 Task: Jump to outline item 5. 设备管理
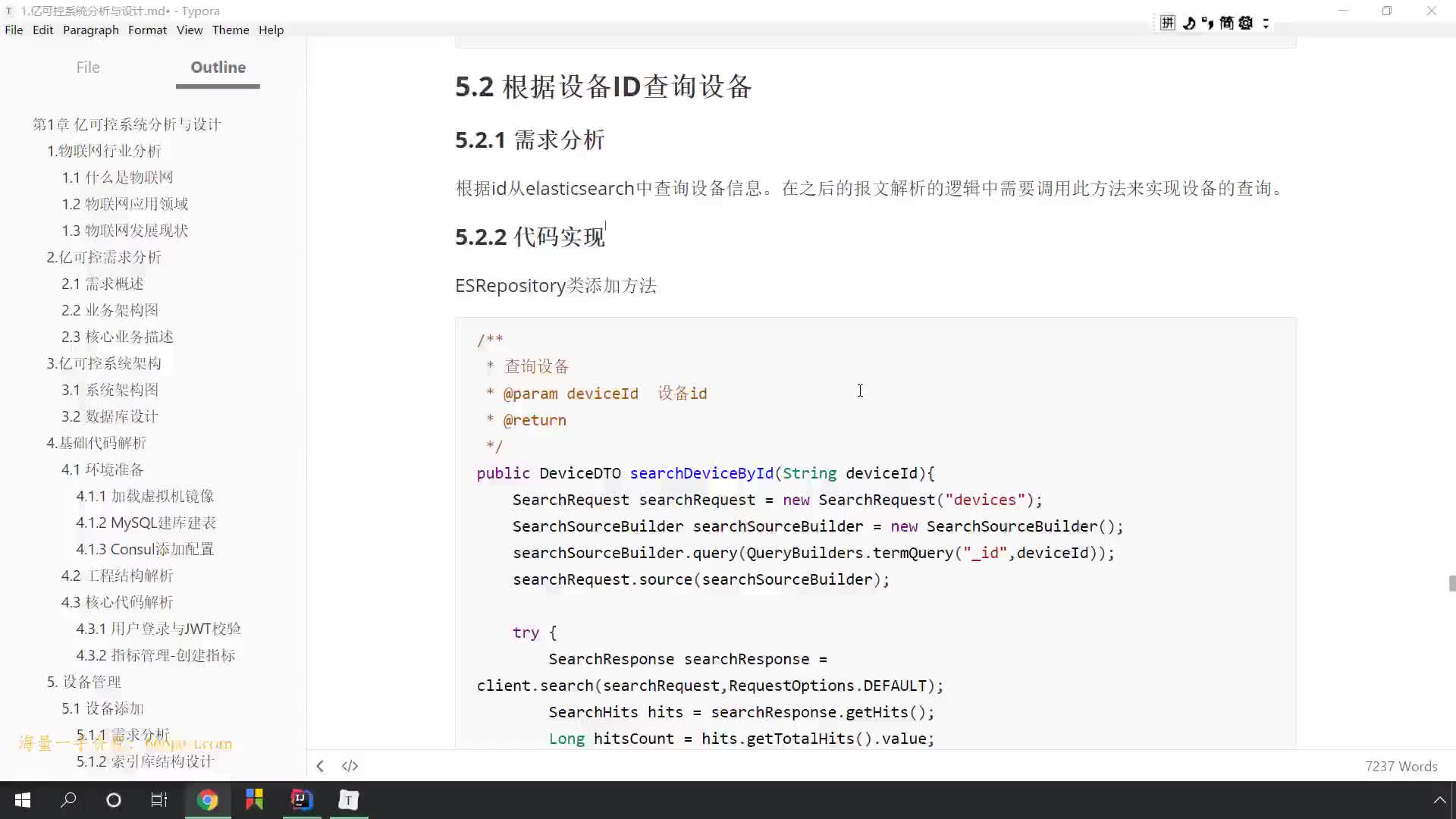pos(84,682)
